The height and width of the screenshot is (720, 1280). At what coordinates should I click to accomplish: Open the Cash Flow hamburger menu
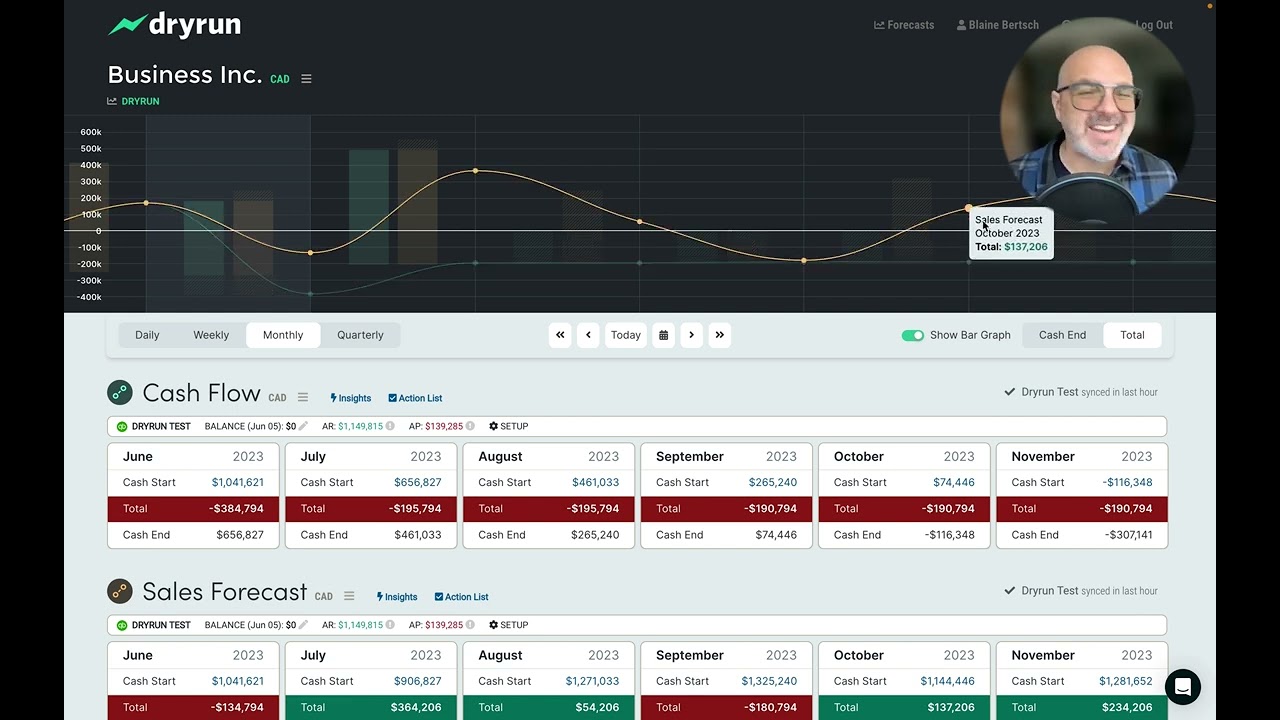click(303, 397)
